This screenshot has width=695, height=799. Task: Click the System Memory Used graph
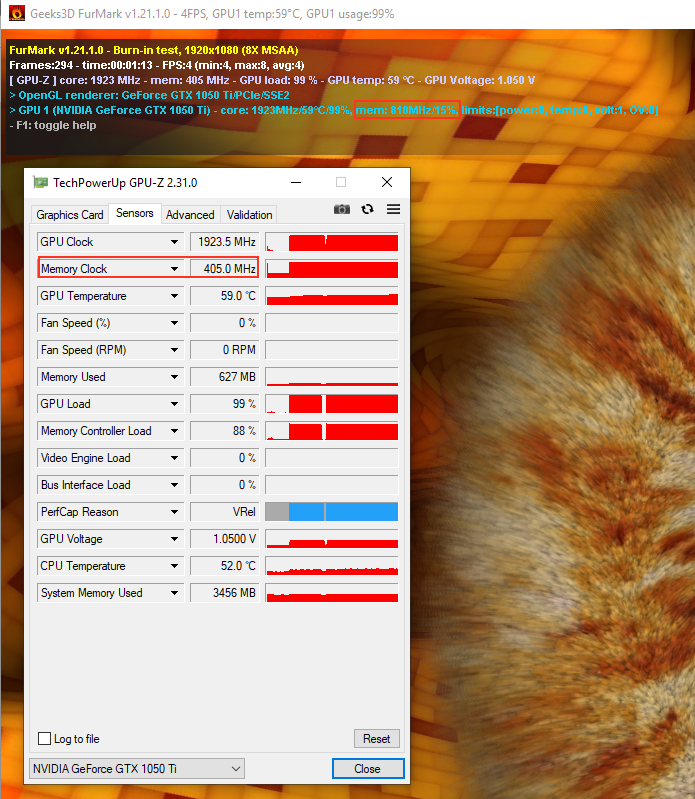(332, 593)
